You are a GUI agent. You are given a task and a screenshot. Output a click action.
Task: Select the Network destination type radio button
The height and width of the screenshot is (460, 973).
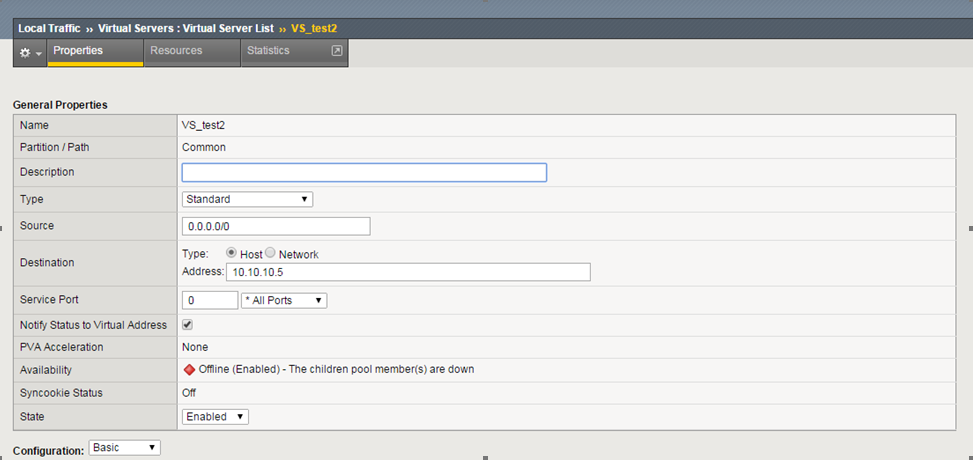click(270, 254)
